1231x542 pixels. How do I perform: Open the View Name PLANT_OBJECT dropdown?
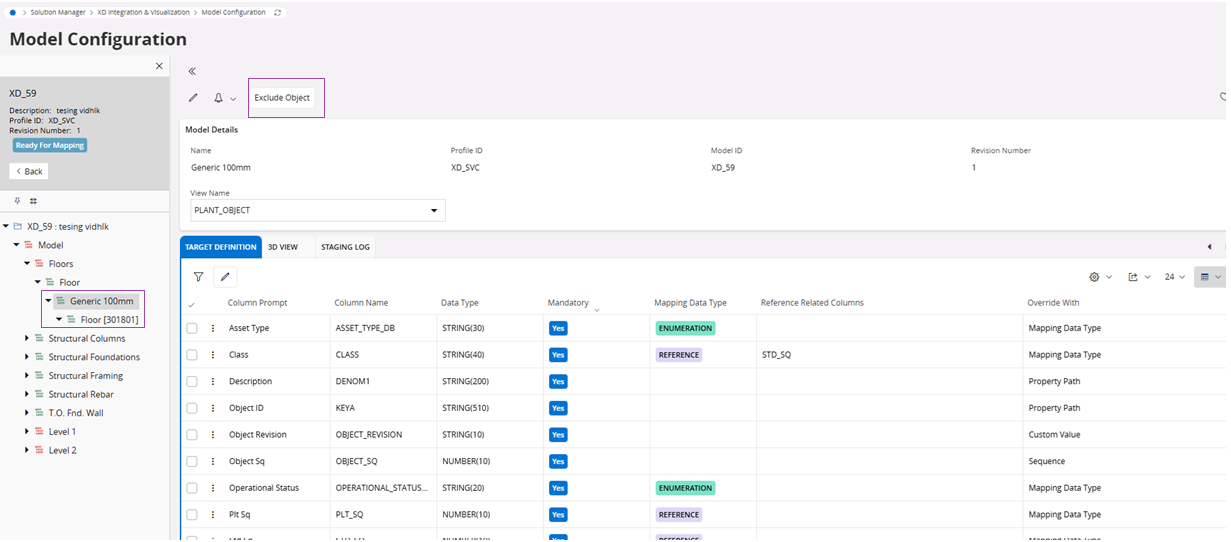pos(317,211)
